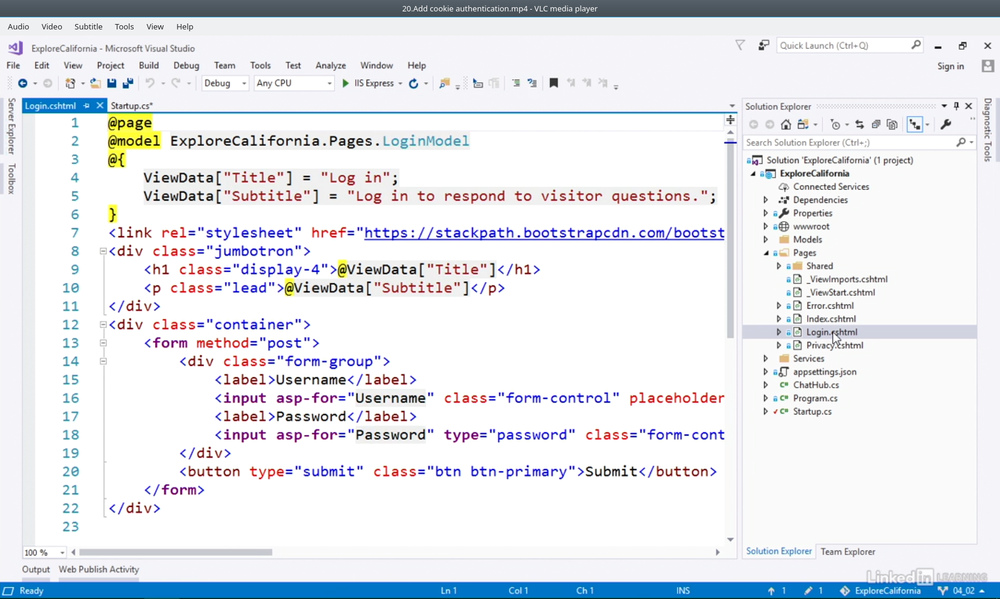
Task: Open Properties with the wrench icon
Action: point(946,124)
